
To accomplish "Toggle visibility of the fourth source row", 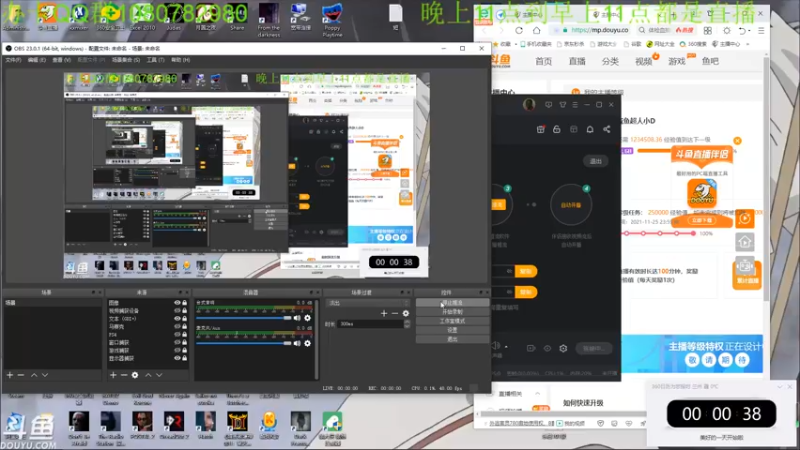I will 177,327.
